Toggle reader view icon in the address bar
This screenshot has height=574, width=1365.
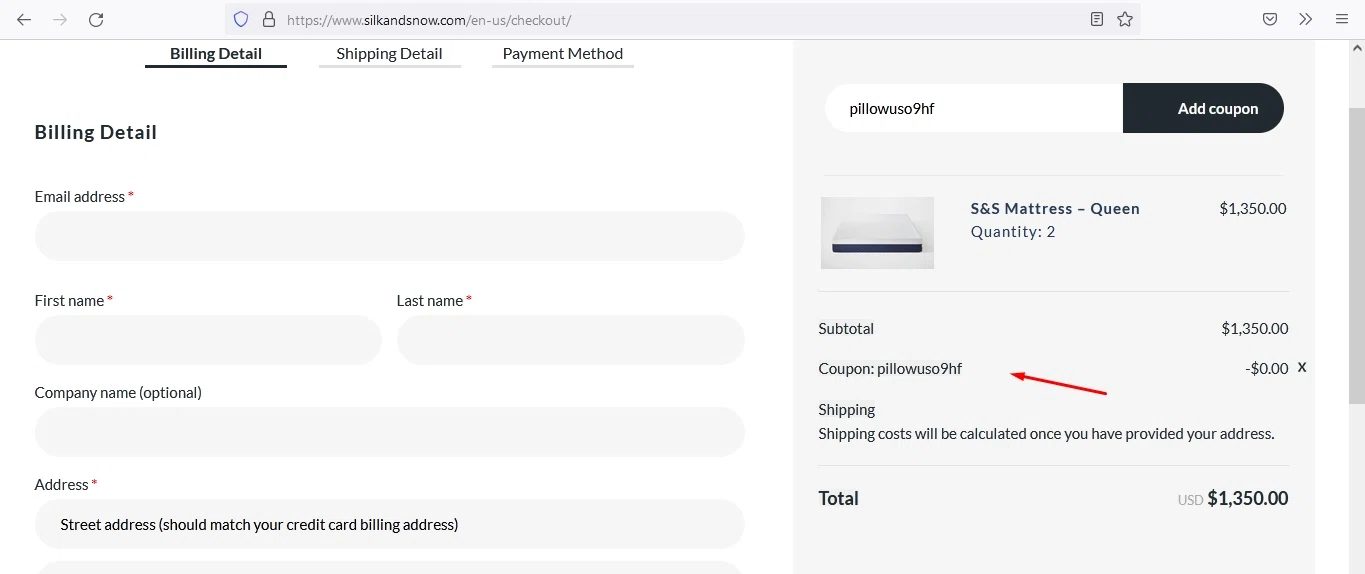click(1097, 19)
